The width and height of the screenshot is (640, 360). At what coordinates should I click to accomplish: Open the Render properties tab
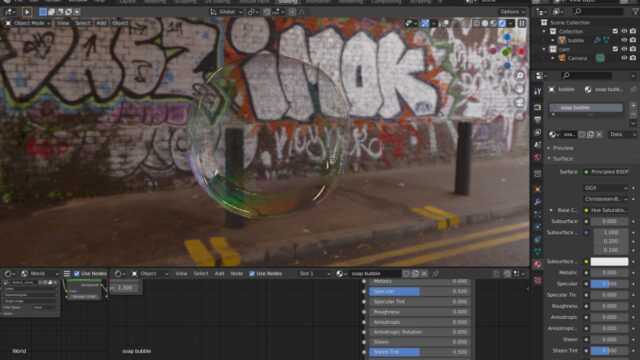point(538,107)
